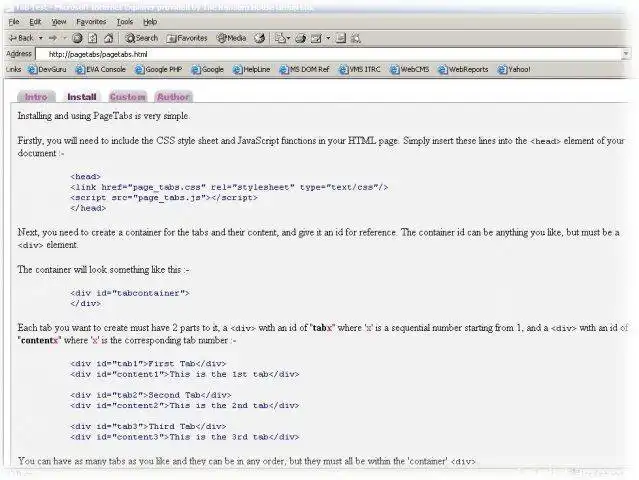Click code line '<div id="tabcontainer">'
Image resolution: width=639 pixels, height=480 pixels.
(x=130, y=293)
